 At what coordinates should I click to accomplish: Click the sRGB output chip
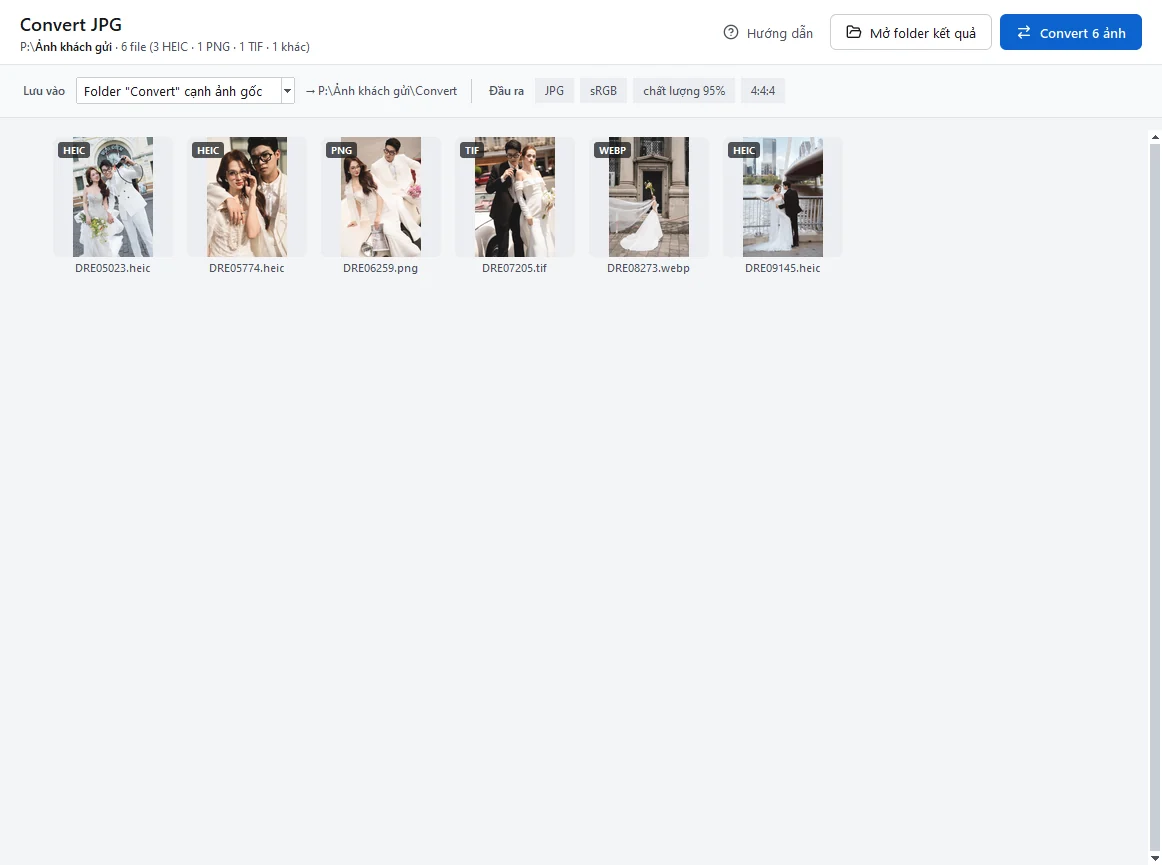tap(603, 90)
